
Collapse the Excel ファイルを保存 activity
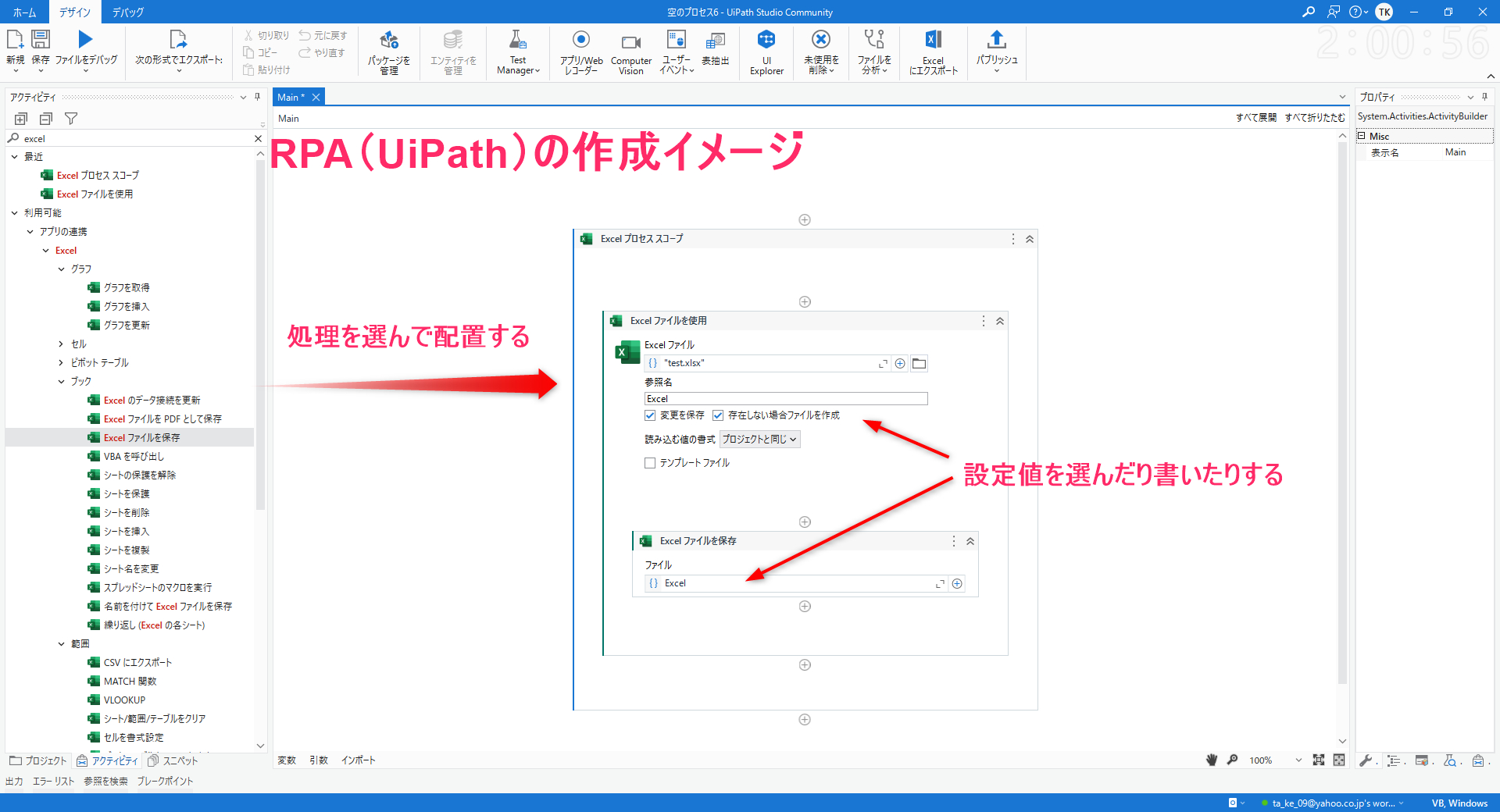(970, 541)
